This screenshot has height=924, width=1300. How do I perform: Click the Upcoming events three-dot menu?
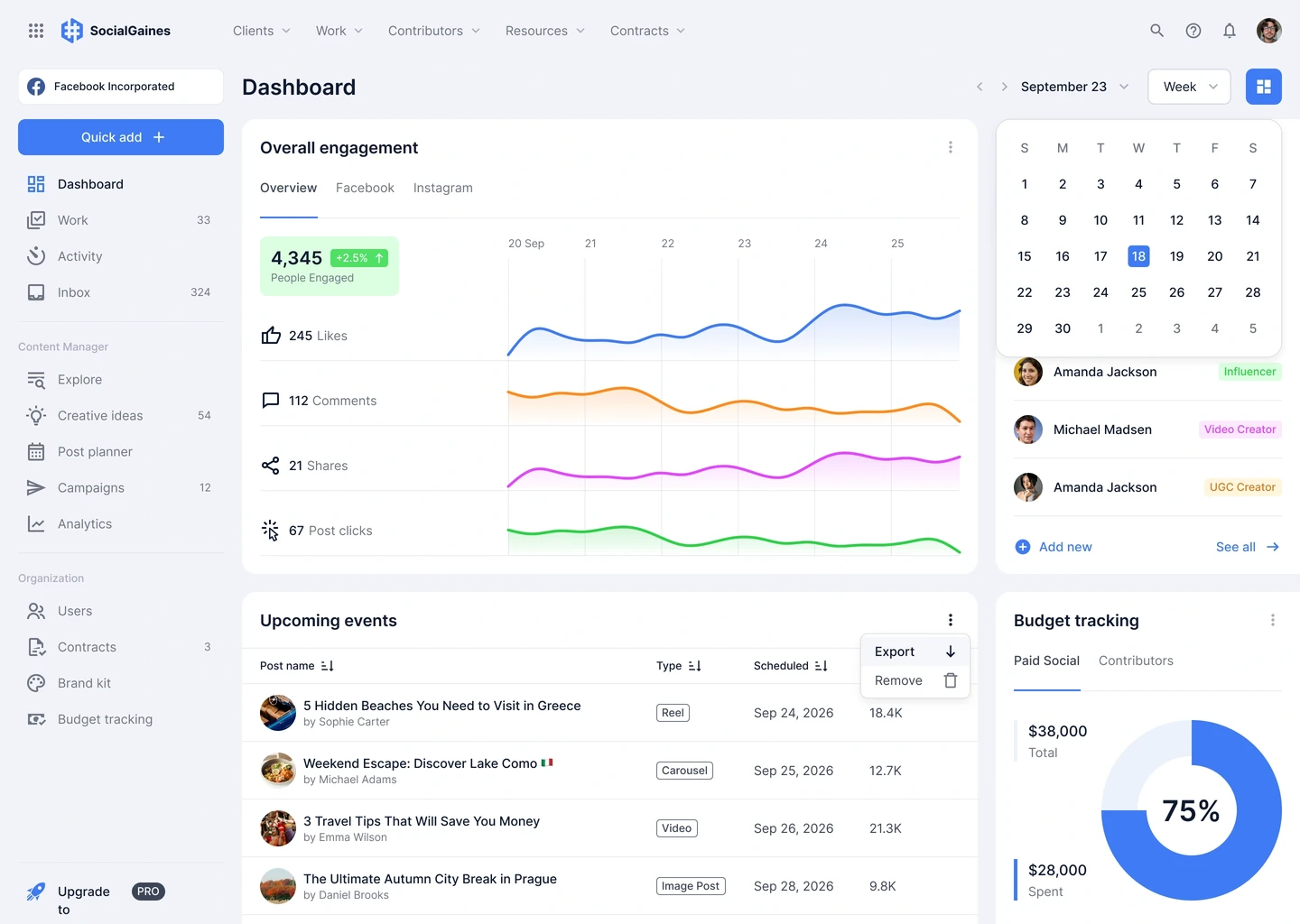click(x=951, y=620)
